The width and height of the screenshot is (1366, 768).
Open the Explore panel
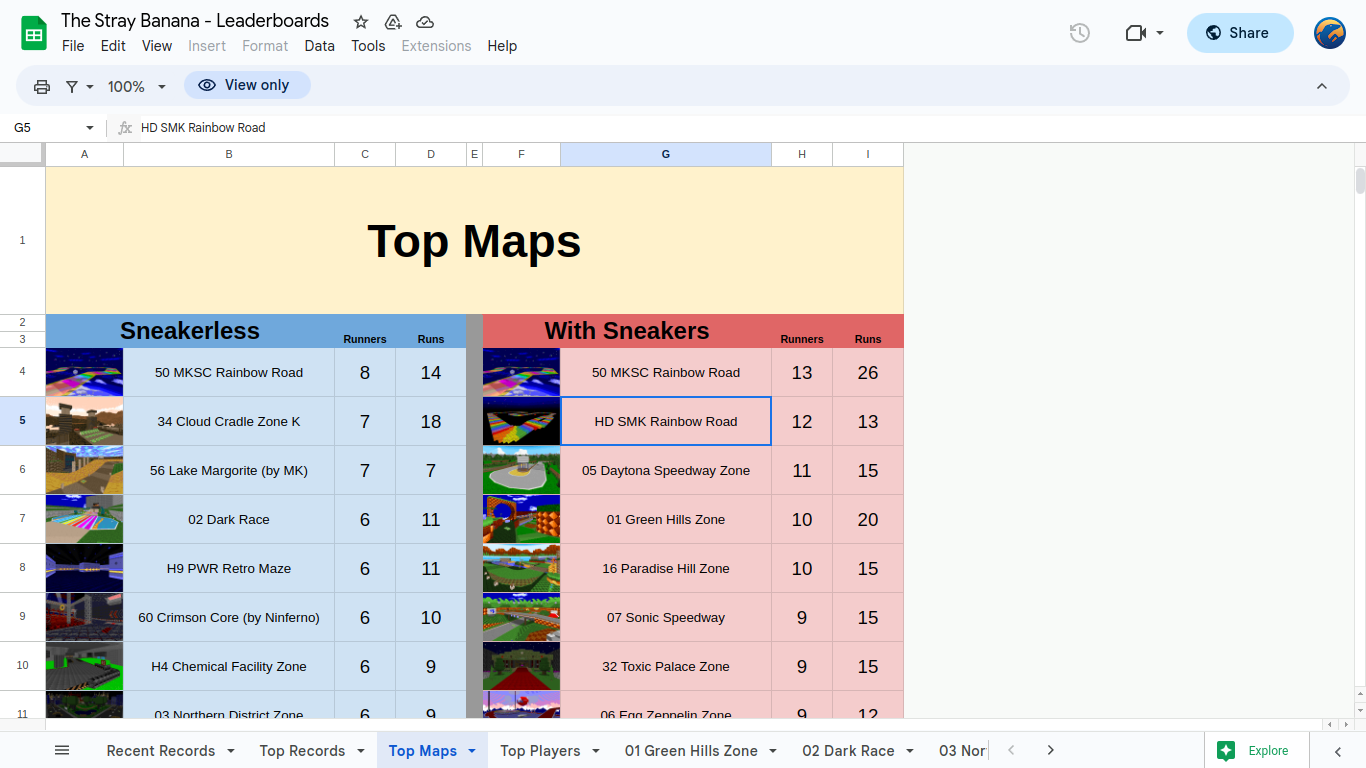click(x=1253, y=751)
